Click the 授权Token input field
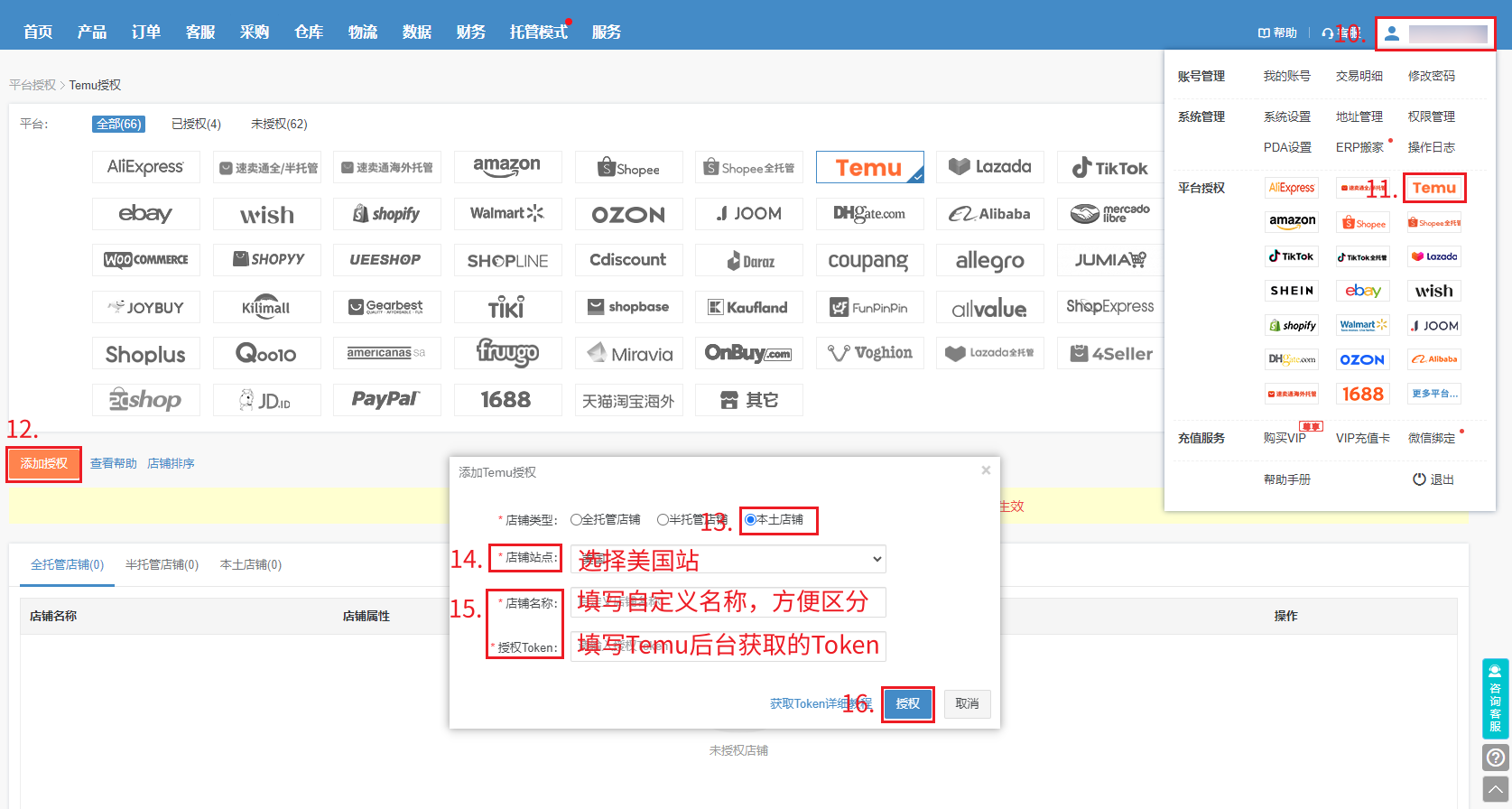Viewport: 1512px width, 809px height. pyautogui.click(x=728, y=646)
